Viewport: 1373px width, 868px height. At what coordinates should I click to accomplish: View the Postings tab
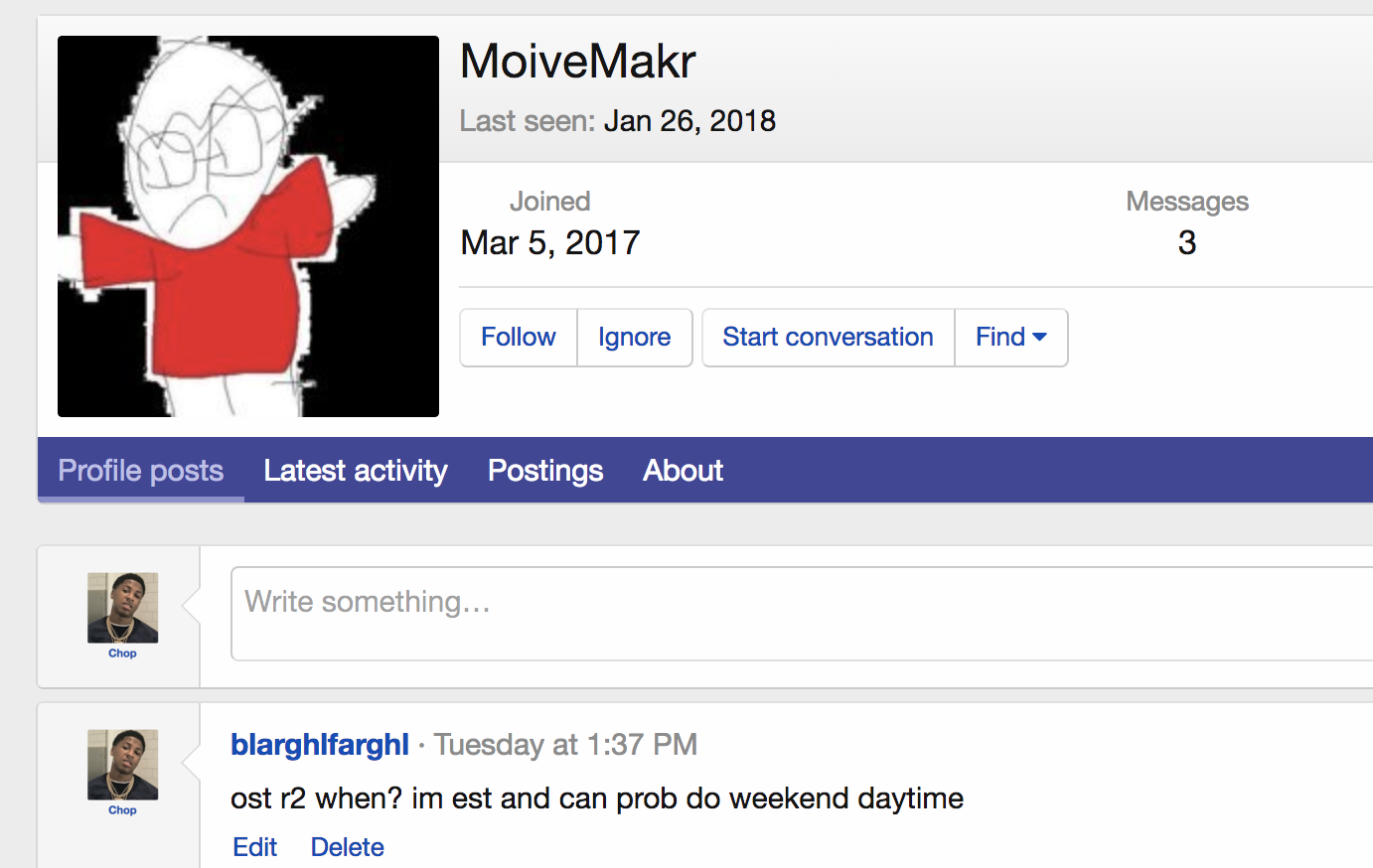(x=545, y=471)
